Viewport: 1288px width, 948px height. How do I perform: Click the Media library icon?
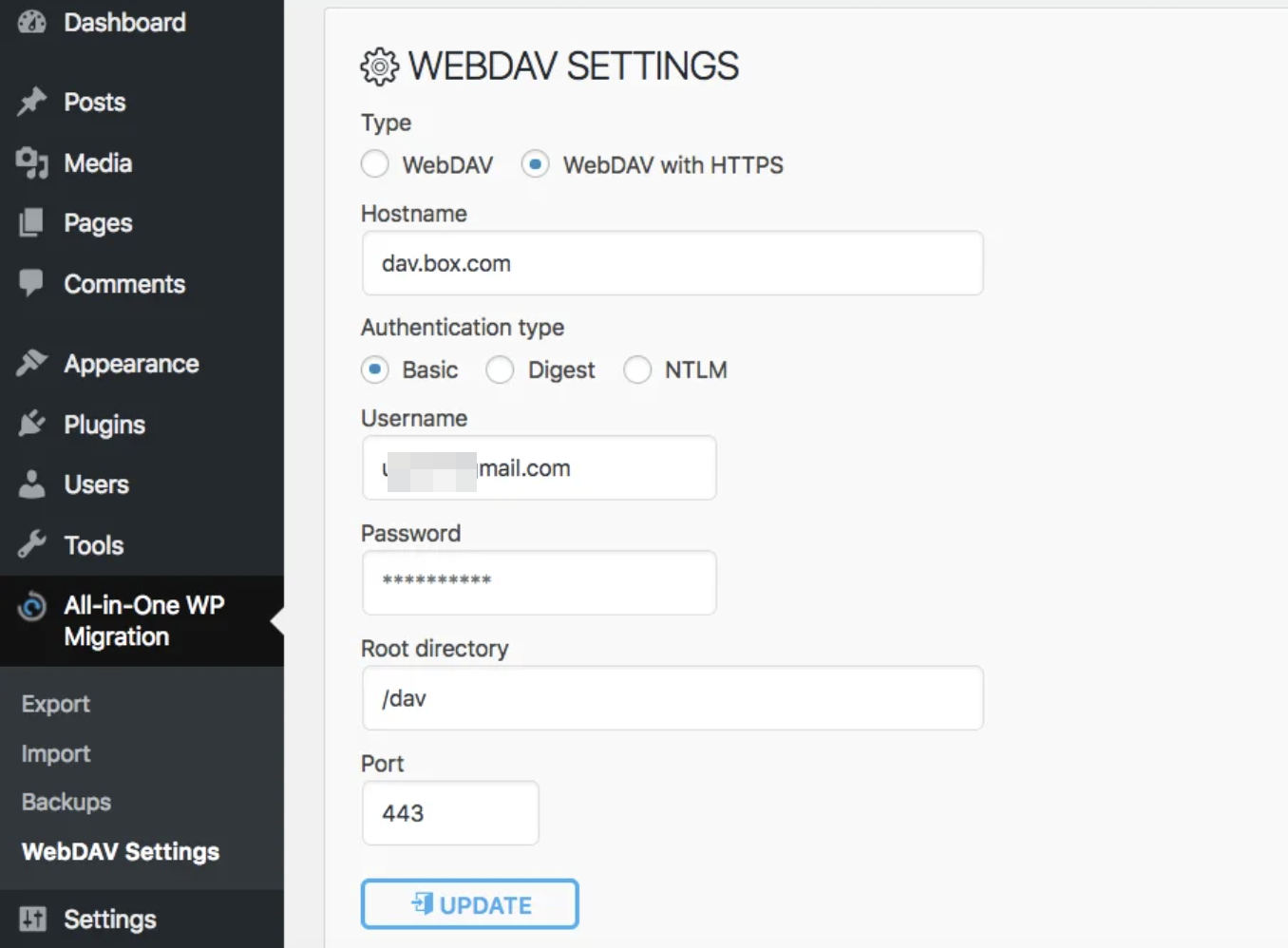pos(32,162)
